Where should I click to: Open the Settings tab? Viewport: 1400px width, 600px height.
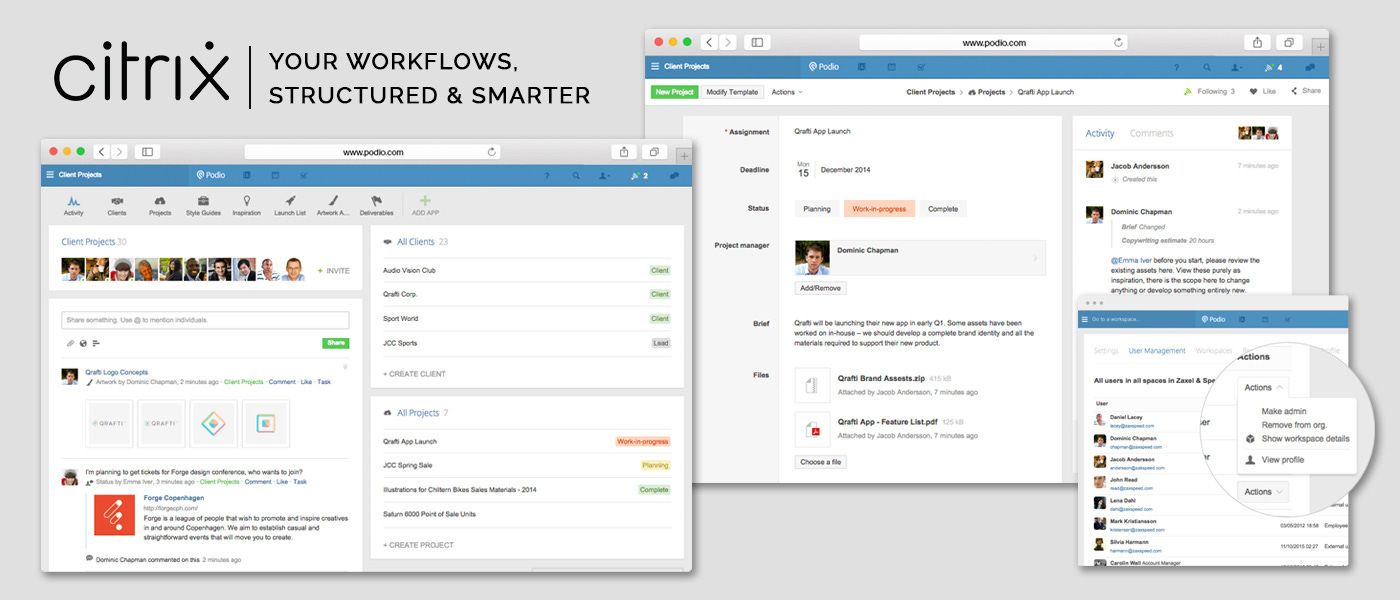click(1106, 351)
